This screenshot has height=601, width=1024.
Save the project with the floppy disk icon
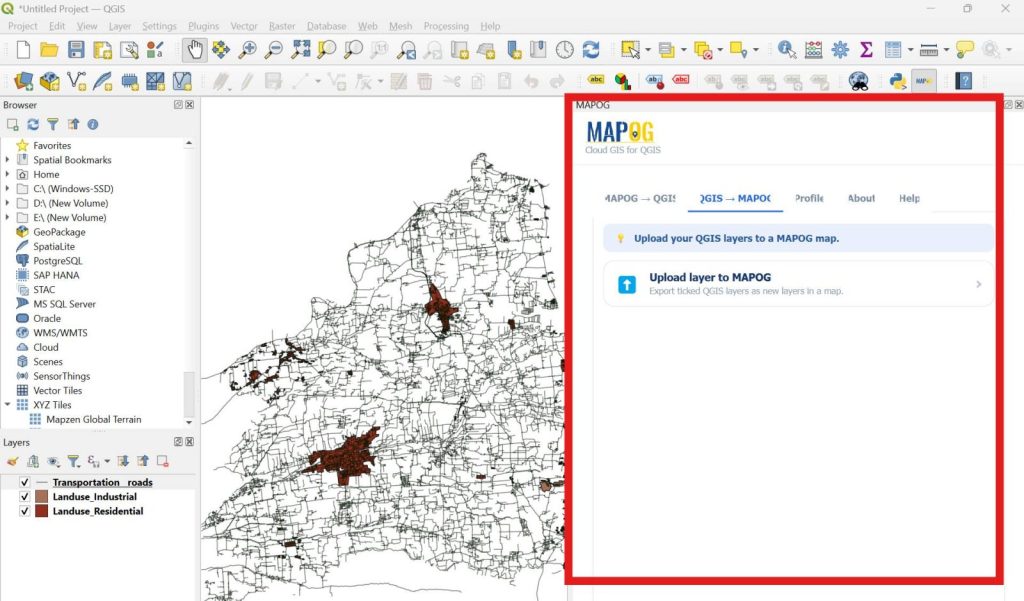tap(76, 50)
